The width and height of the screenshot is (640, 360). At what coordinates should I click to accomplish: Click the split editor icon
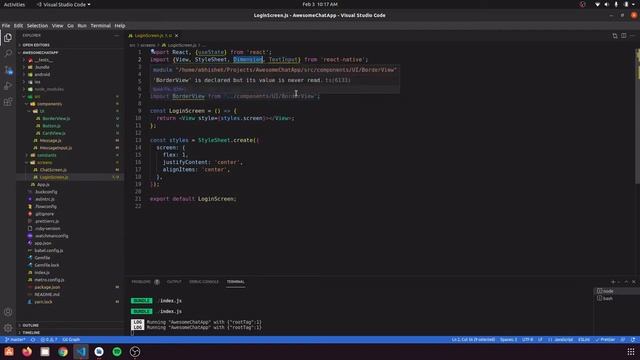[x=624, y=36]
